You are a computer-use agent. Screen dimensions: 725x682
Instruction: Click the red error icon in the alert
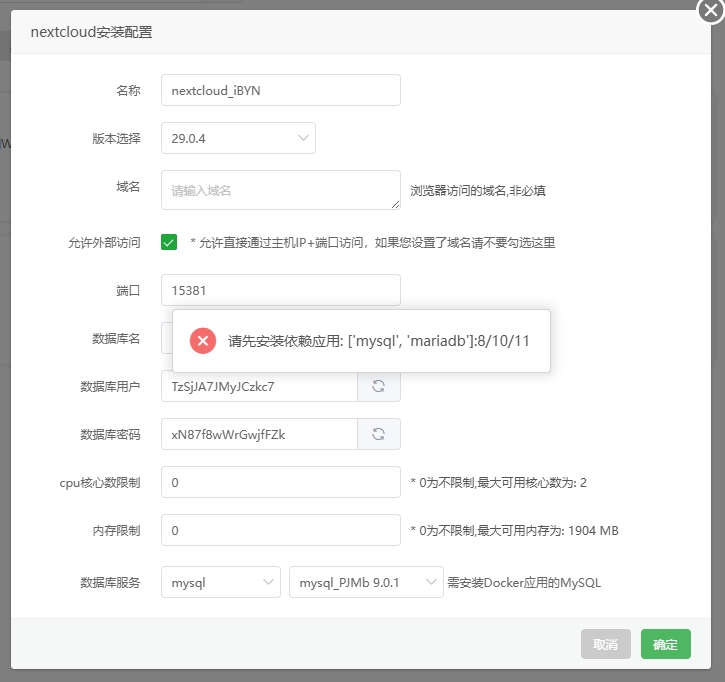pos(203,341)
